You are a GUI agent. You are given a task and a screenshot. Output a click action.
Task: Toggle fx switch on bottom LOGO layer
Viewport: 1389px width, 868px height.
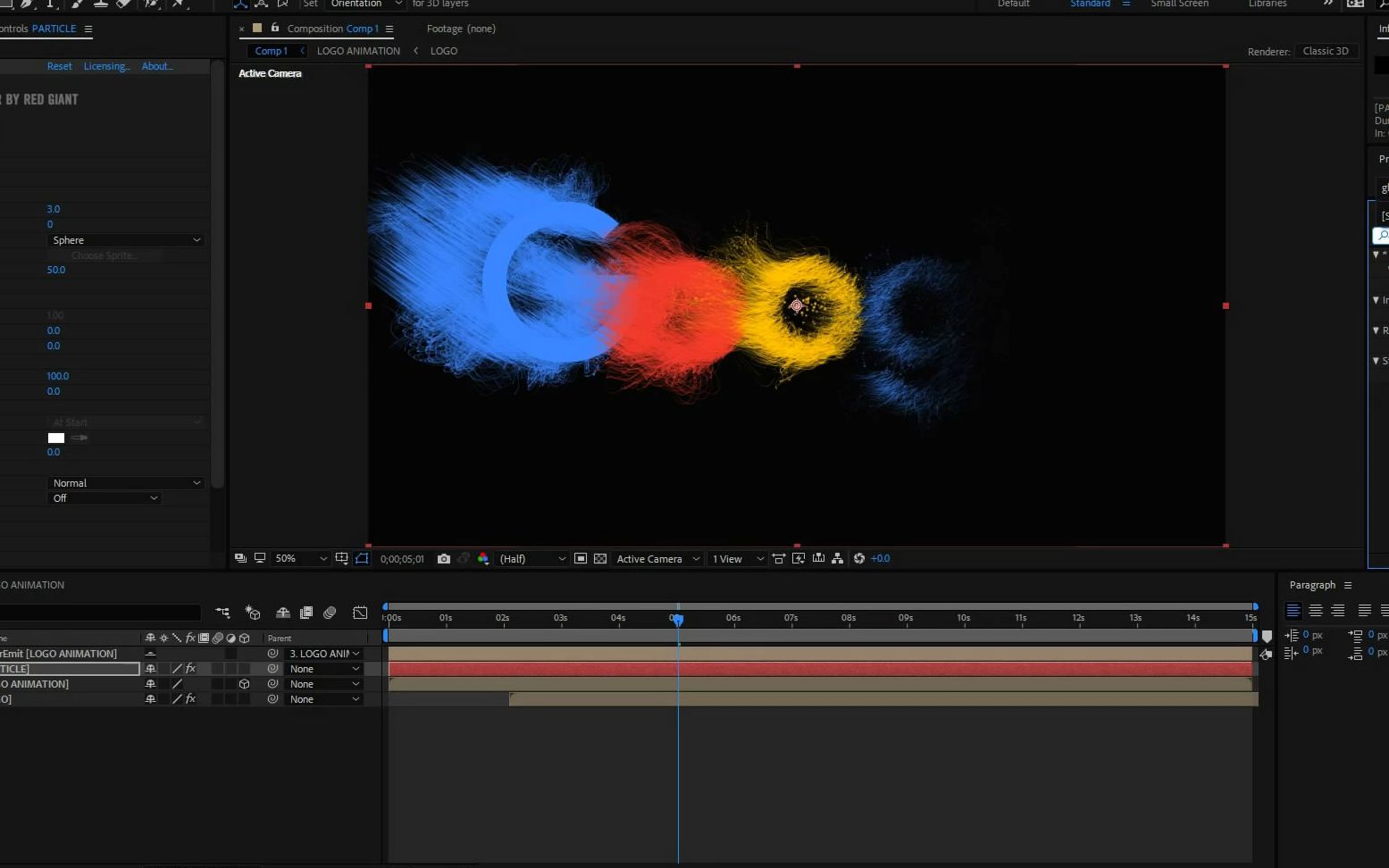190,699
